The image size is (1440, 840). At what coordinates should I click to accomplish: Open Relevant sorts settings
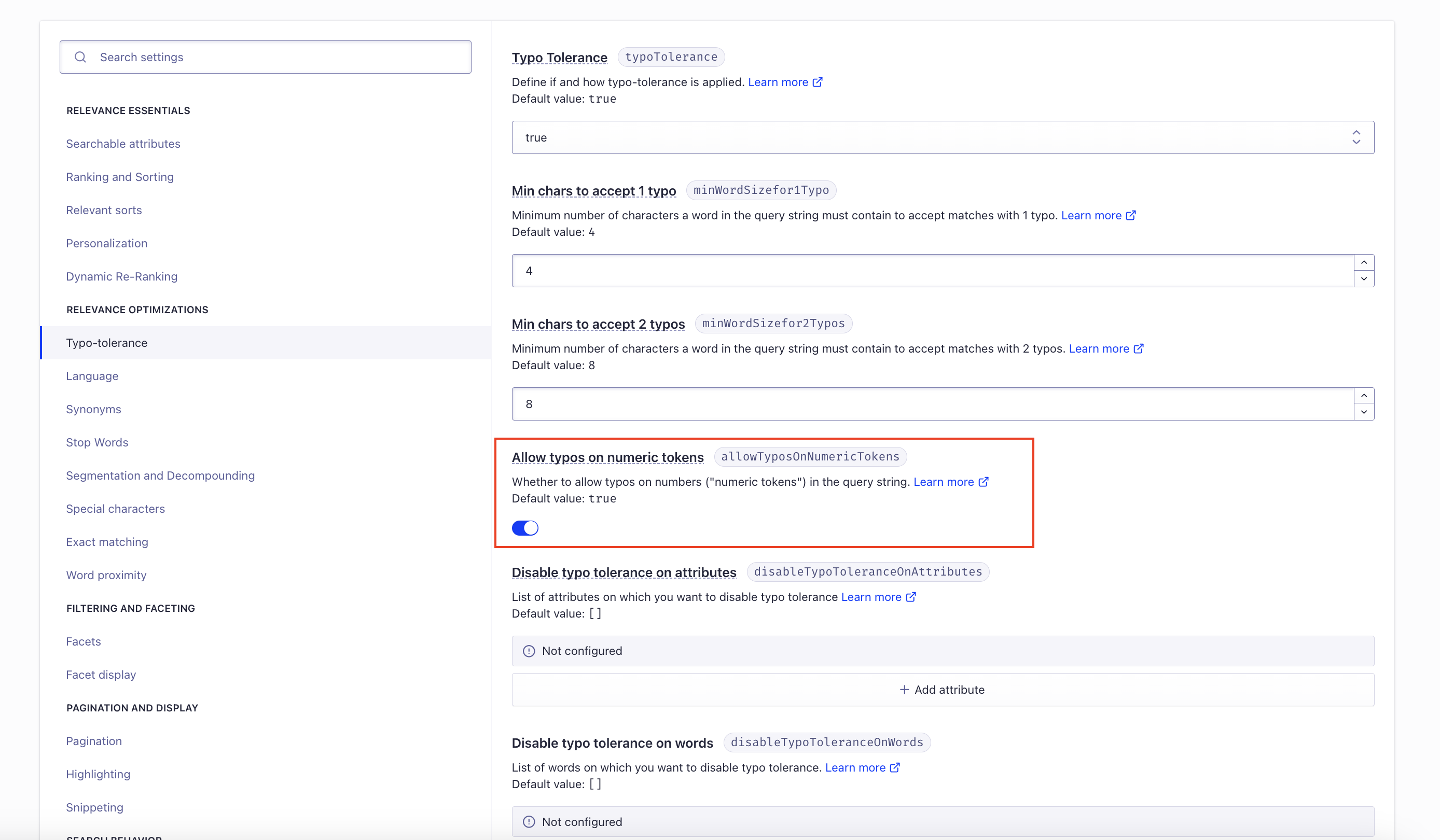tap(104, 210)
